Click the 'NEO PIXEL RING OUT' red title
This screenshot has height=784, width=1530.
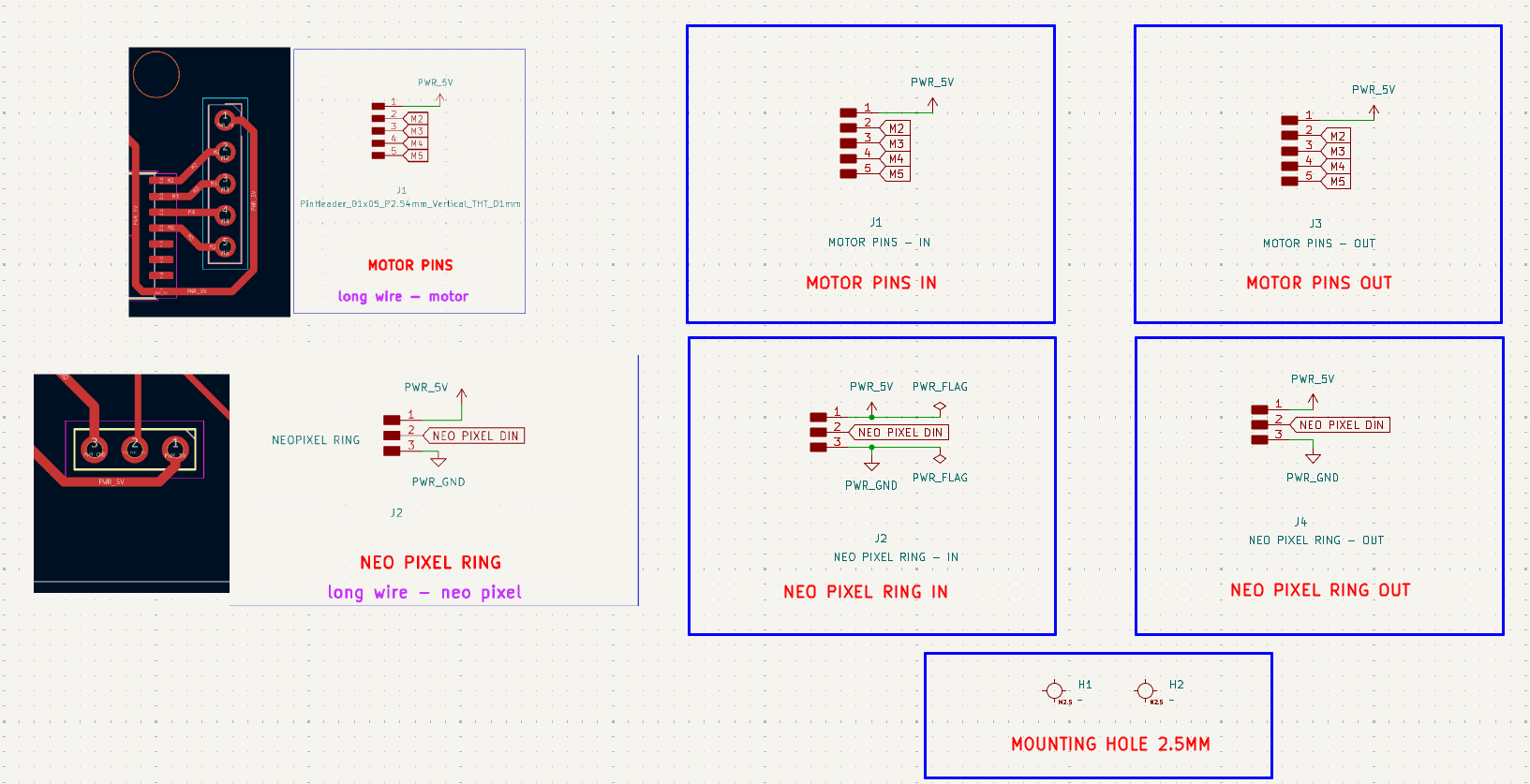(x=1320, y=590)
